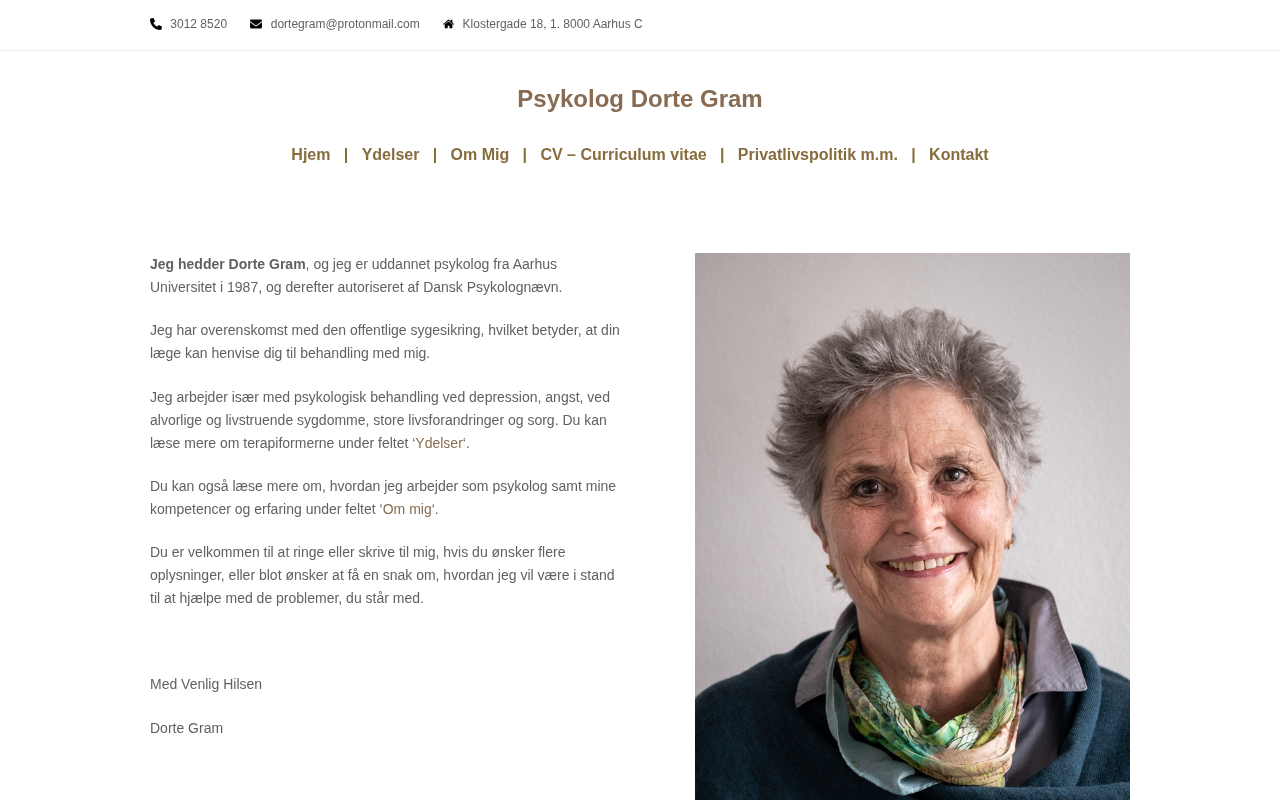Navigate to CV – Curriculum vitae

click(623, 155)
